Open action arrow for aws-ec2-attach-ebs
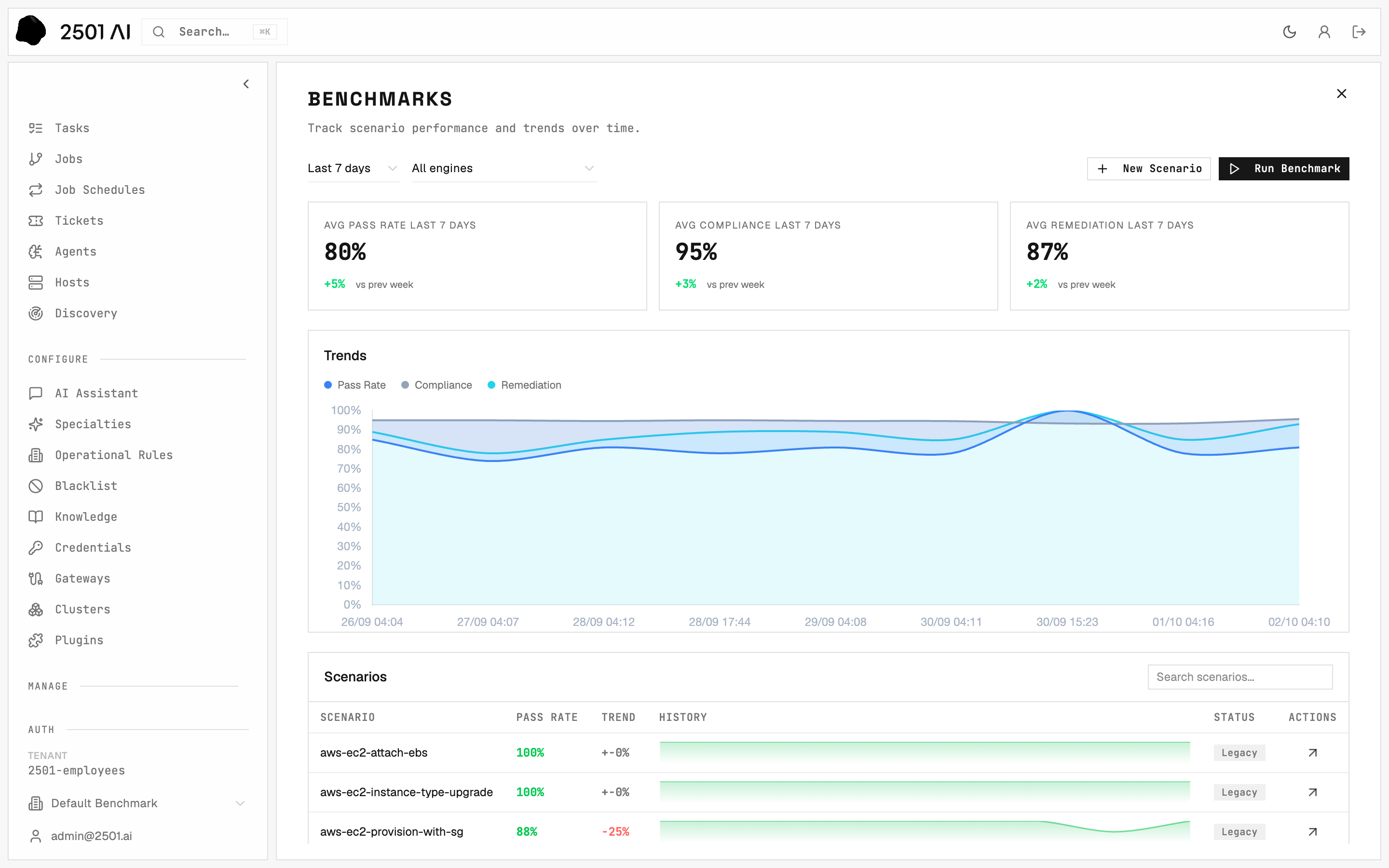This screenshot has width=1389, height=868. click(1312, 753)
